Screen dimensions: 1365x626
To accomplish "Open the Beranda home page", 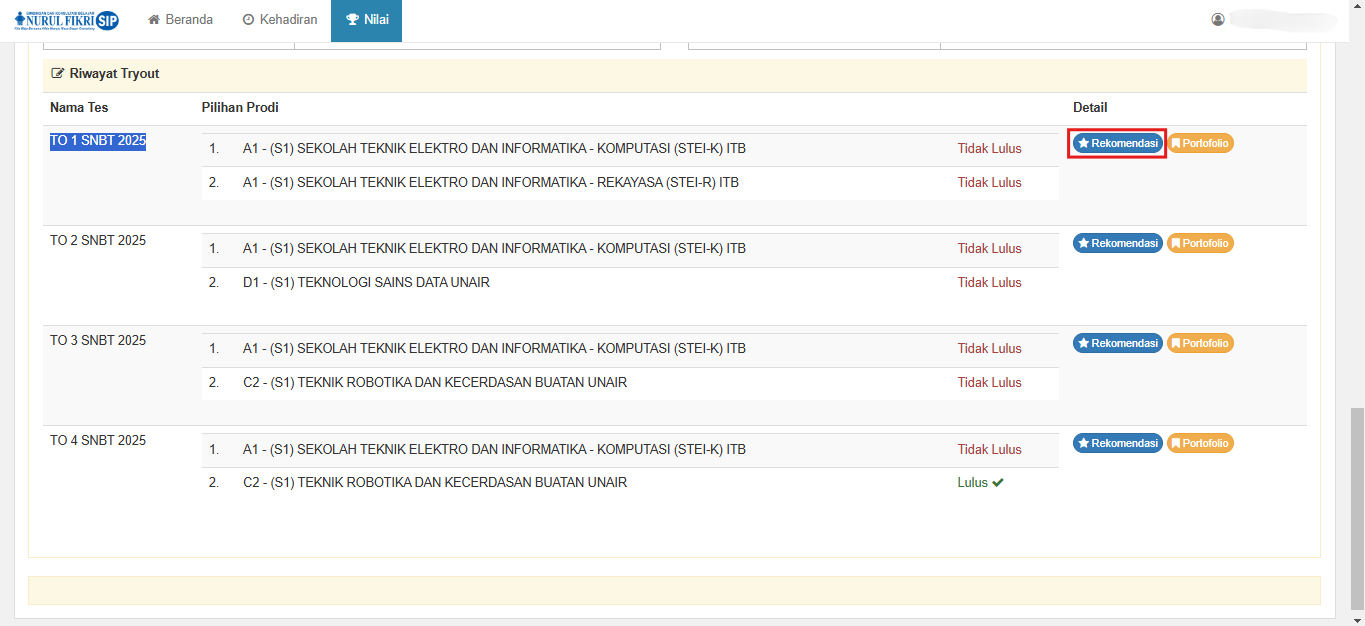I will pos(180,20).
